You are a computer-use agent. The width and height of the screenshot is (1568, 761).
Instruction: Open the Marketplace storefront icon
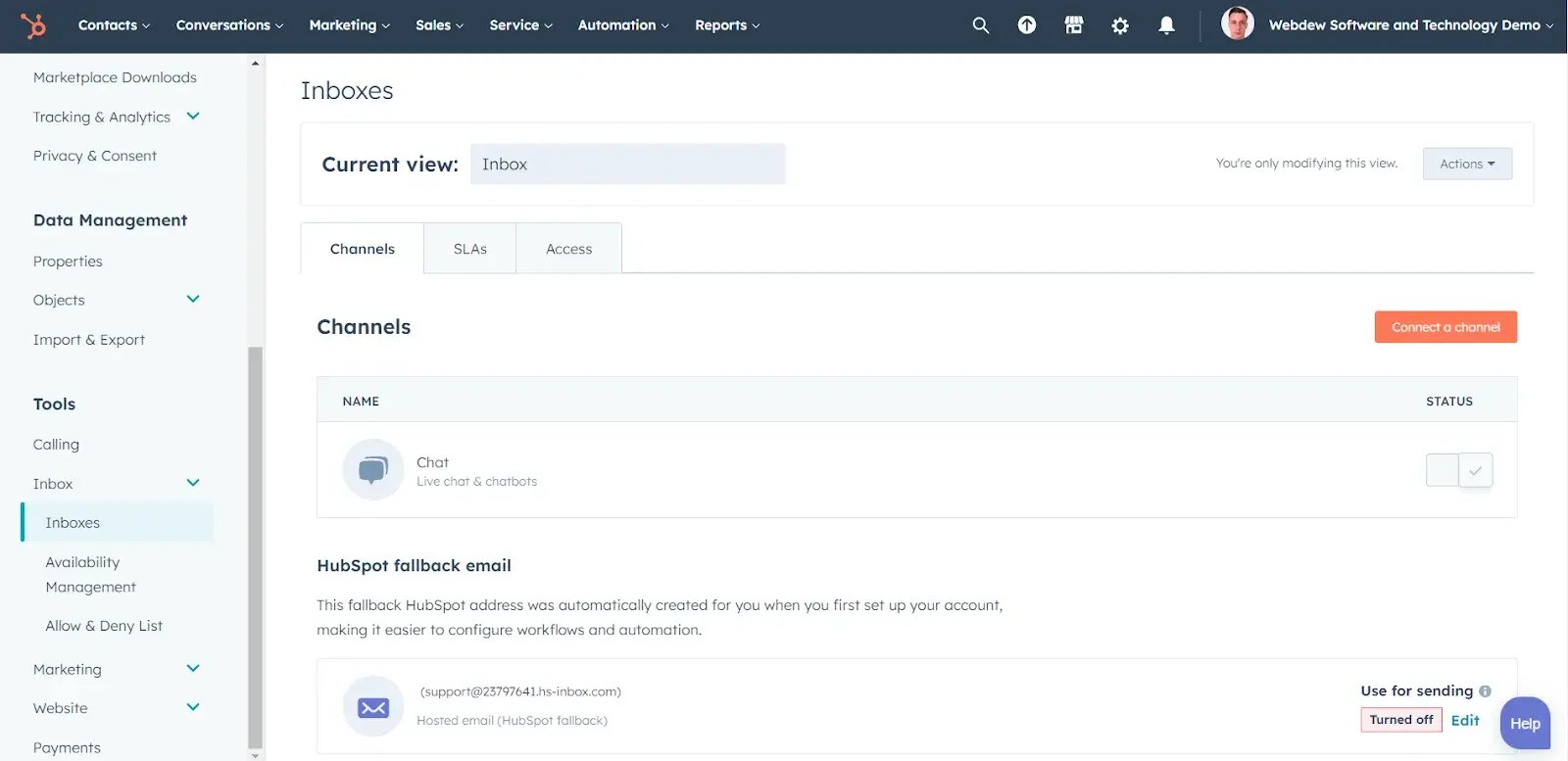tap(1073, 25)
